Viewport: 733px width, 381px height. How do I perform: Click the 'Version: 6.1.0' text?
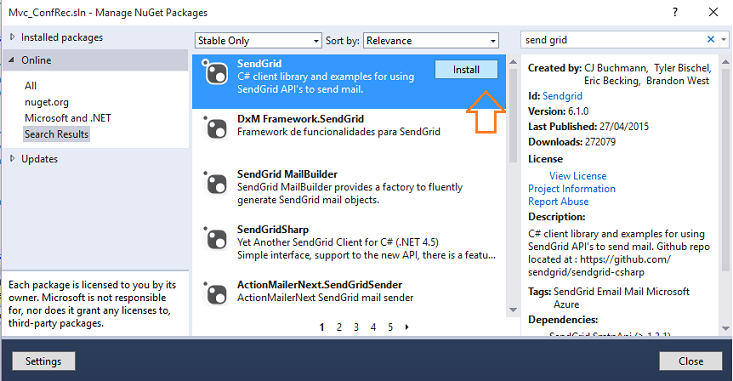558,111
